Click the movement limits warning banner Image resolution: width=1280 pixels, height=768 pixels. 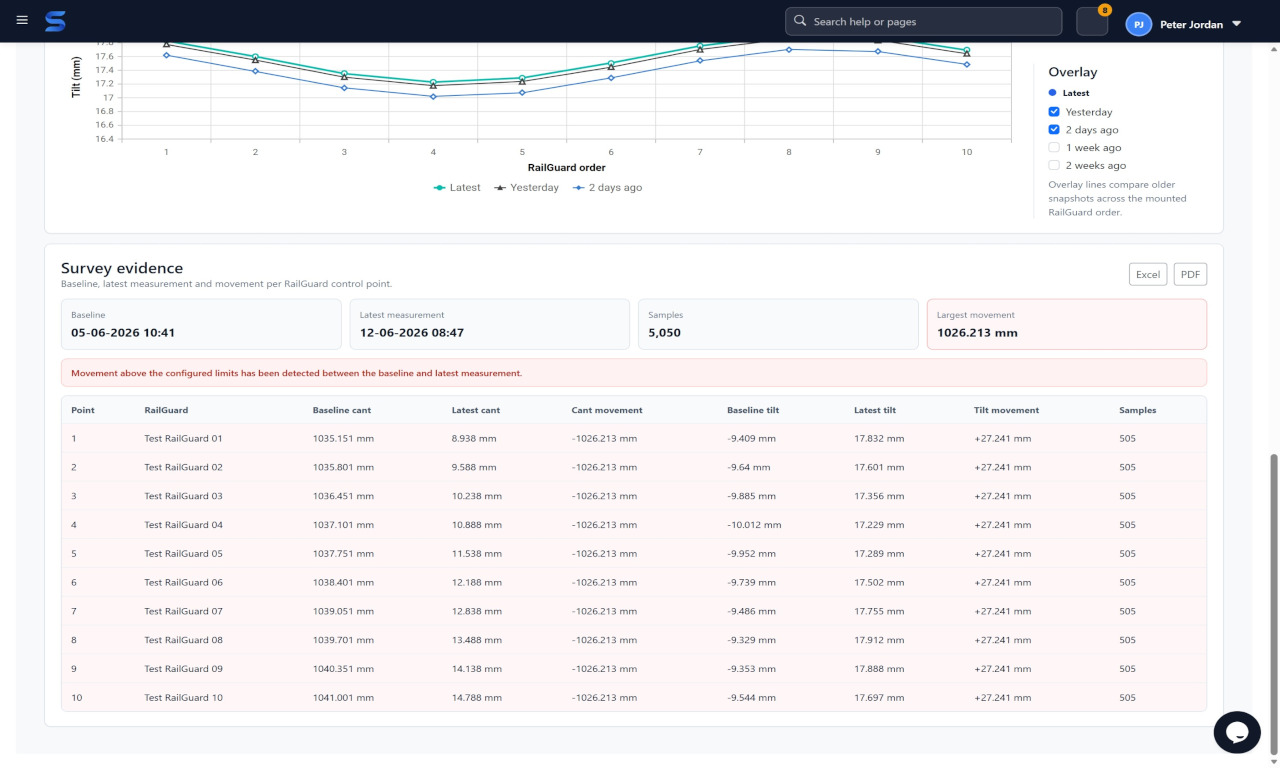tap(634, 373)
